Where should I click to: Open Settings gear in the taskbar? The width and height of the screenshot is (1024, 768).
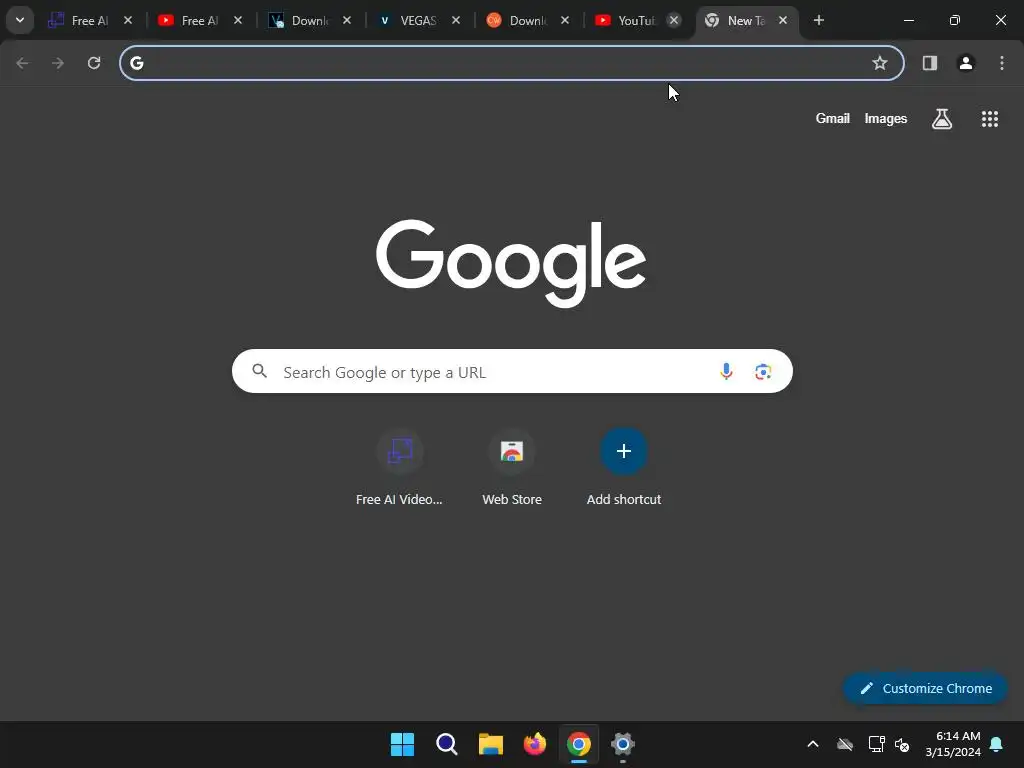[623, 744]
